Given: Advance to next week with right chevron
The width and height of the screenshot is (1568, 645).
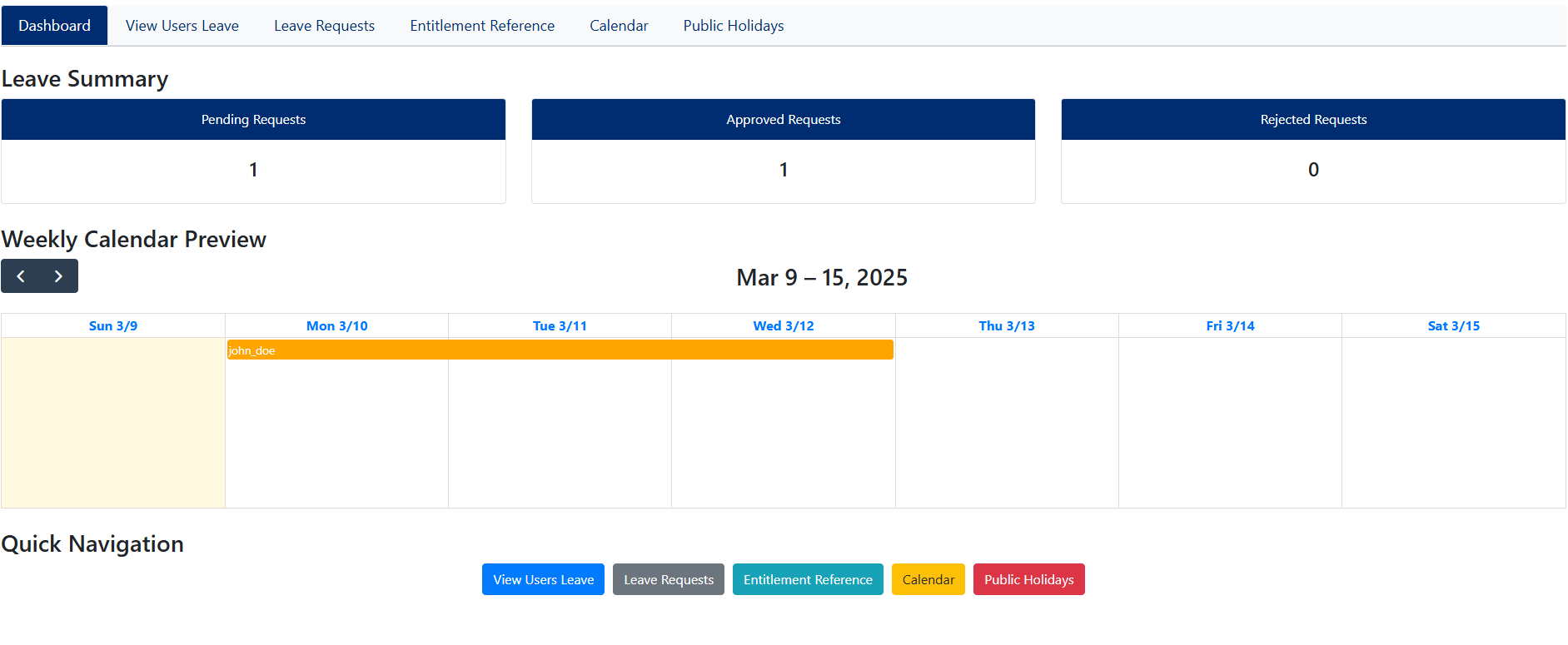Looking at the screenshot, I should click(58, 276).
